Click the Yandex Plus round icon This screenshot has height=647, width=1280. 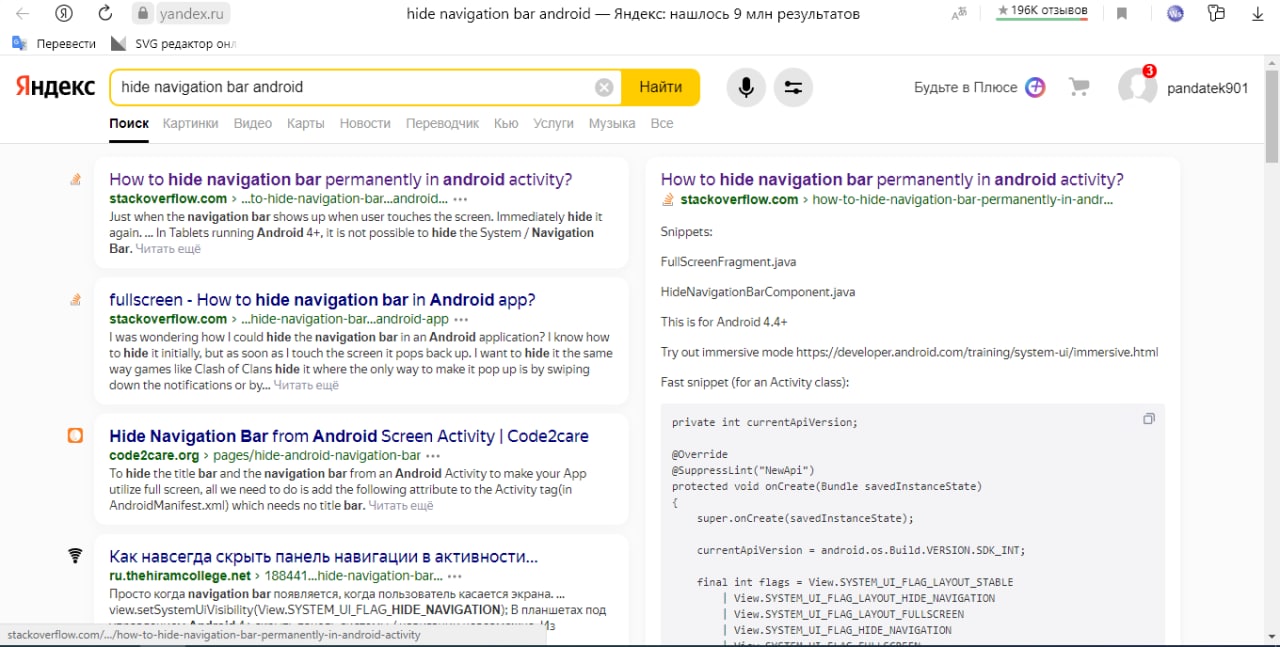click(x=1036, y=87)
